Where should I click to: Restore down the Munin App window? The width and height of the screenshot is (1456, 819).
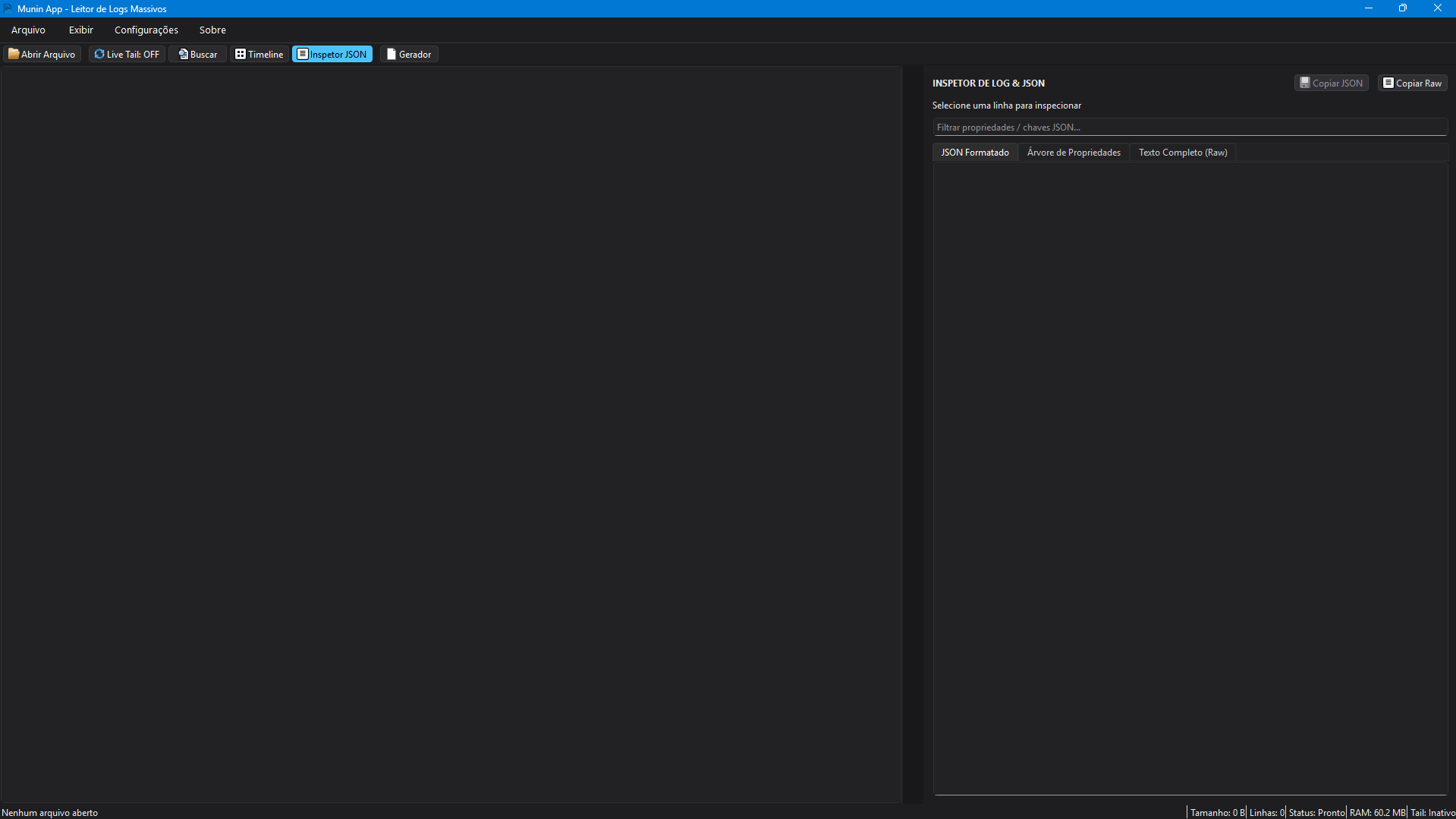point(1402,8)
